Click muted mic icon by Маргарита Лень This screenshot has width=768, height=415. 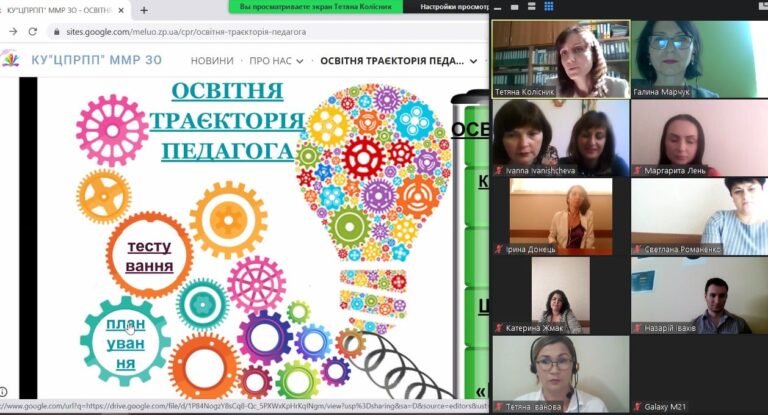pos(638,169)
